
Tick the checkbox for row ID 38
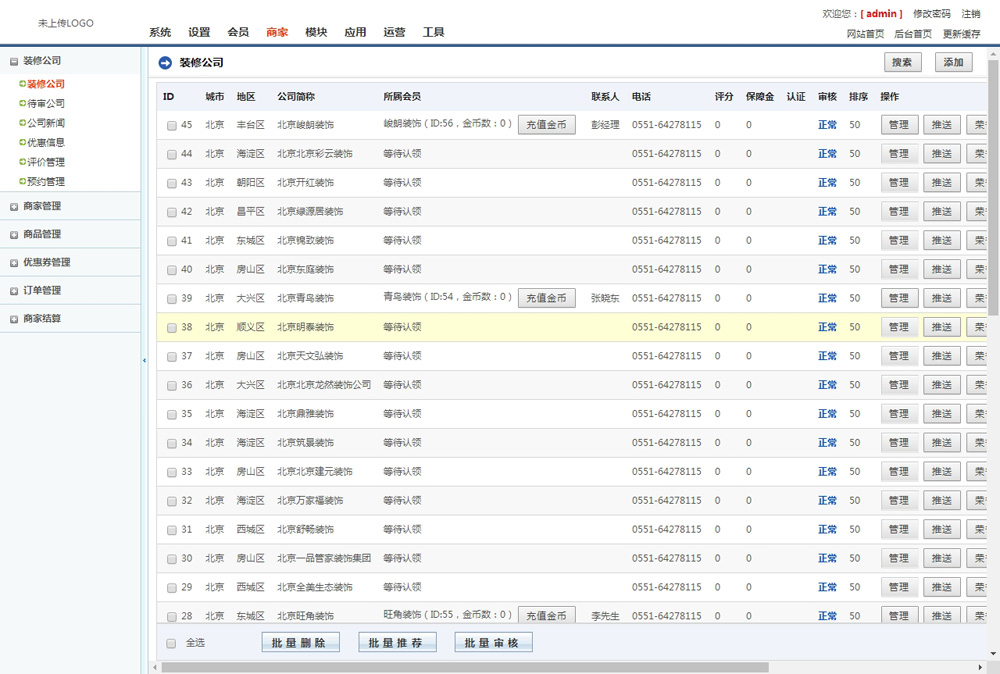pos(172,328)
